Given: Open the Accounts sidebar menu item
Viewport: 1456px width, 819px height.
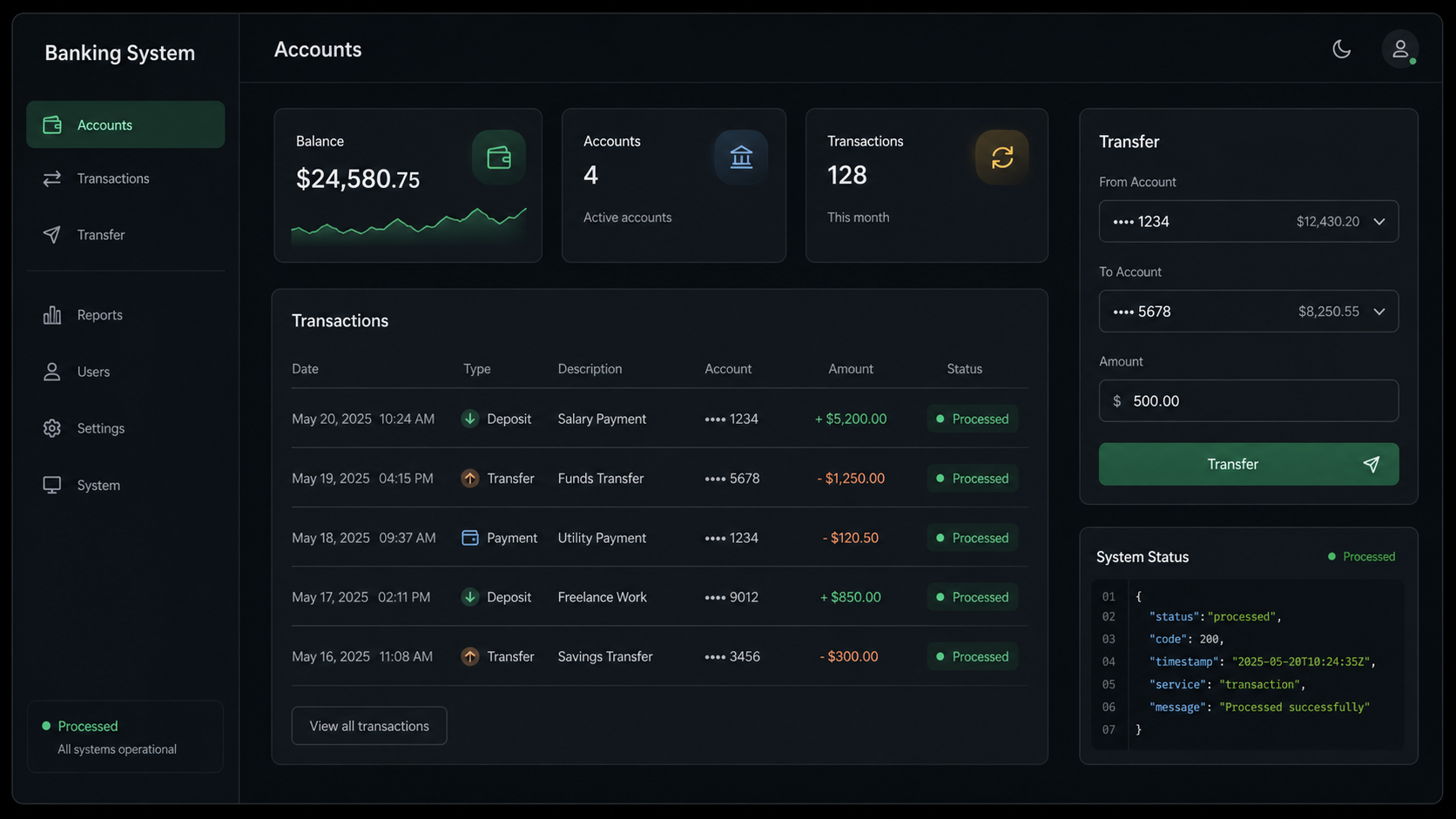Looking at the screenshot, I should [125, 124].
